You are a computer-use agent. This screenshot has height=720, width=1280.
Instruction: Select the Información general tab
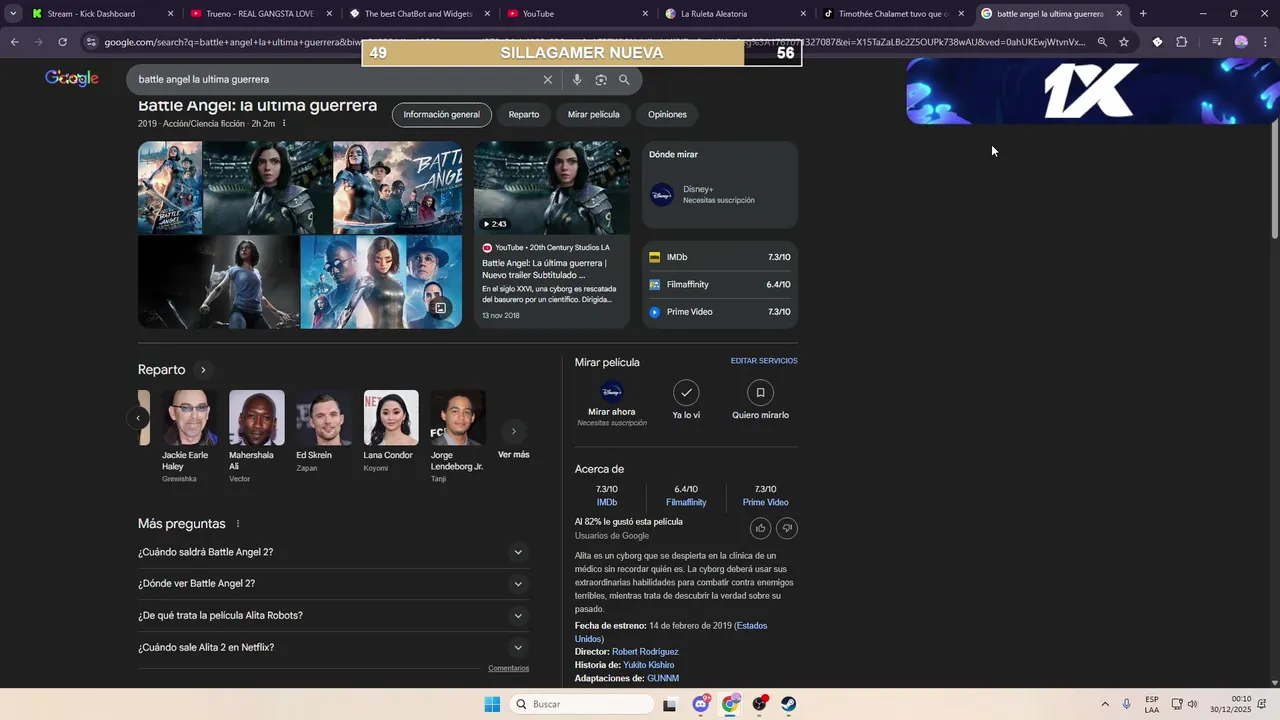(442, 115)
